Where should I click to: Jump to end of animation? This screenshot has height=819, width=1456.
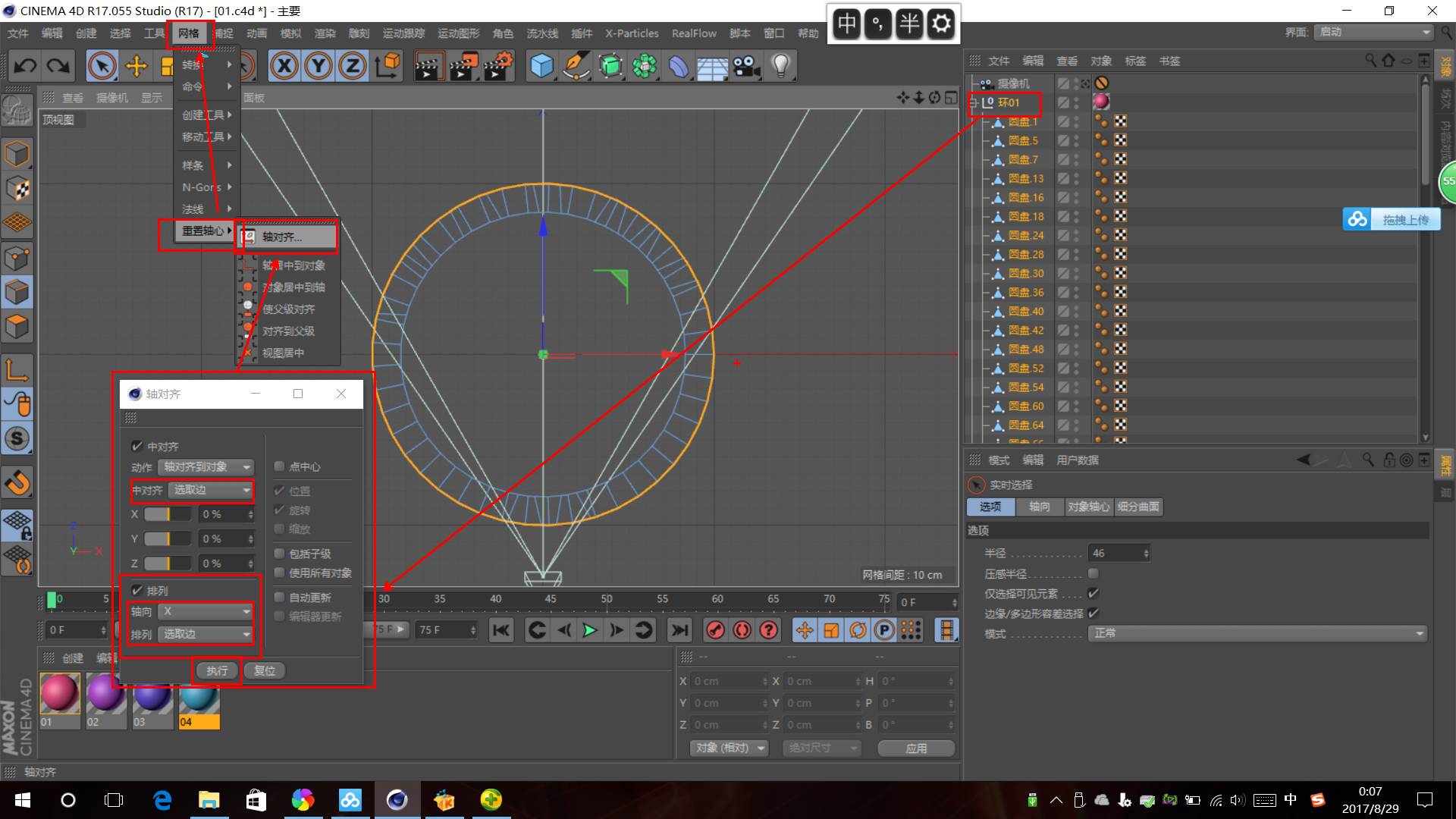(679, 630)
